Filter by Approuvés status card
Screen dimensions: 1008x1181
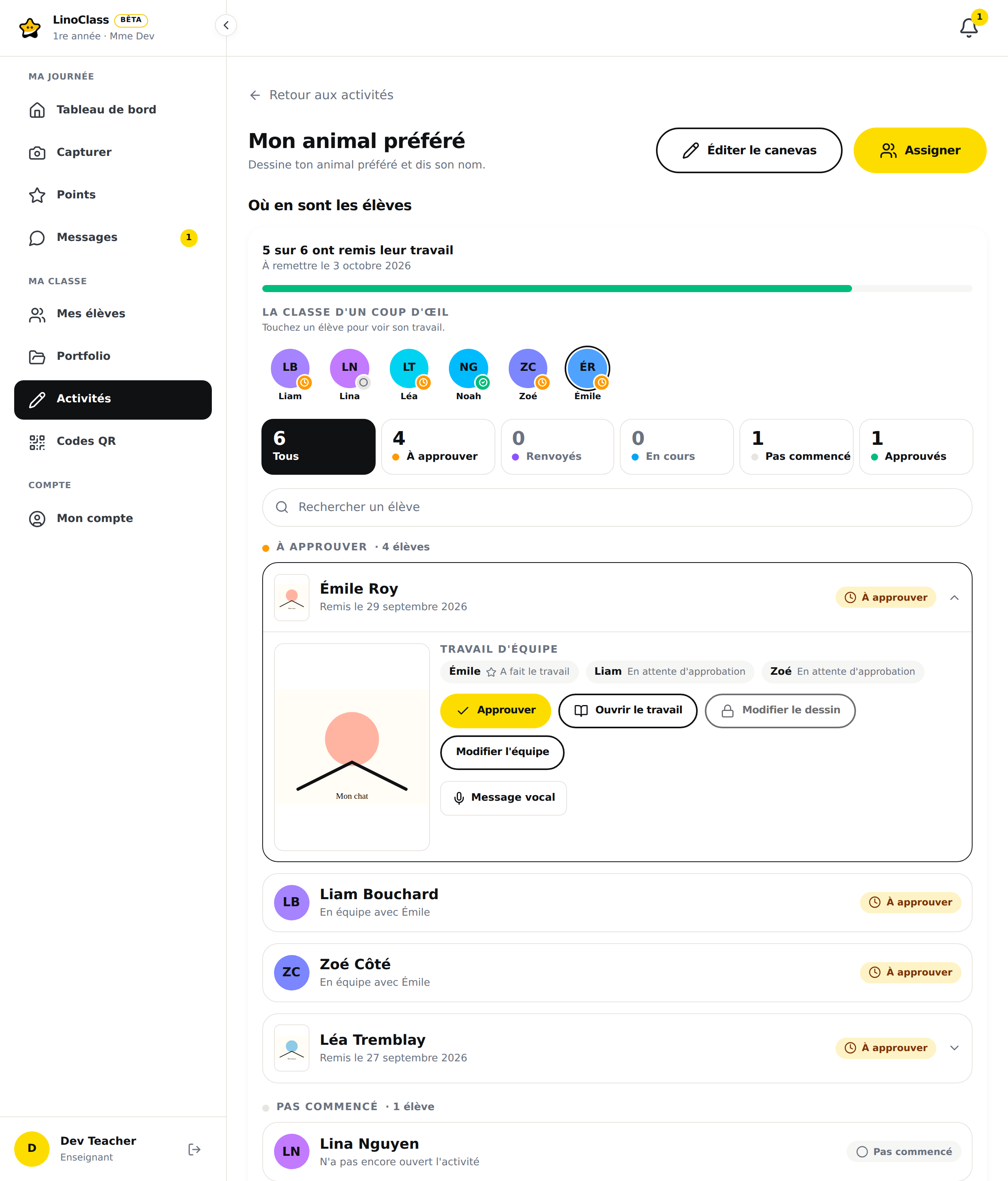[915, 447]
